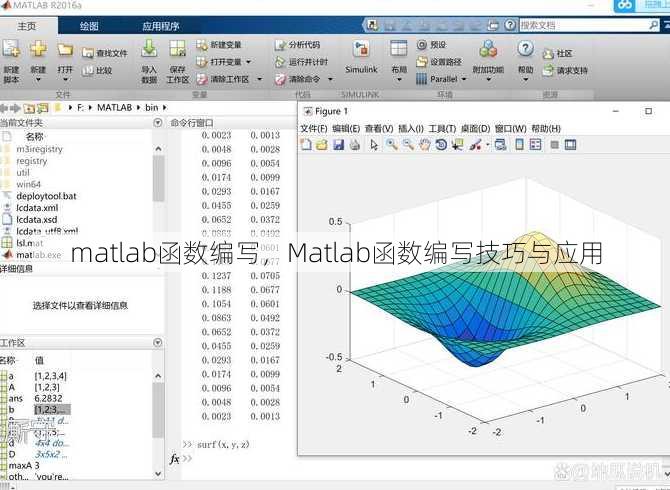
Task: Open 工具(T) menu in Figure 1
Action: [442, 129]
